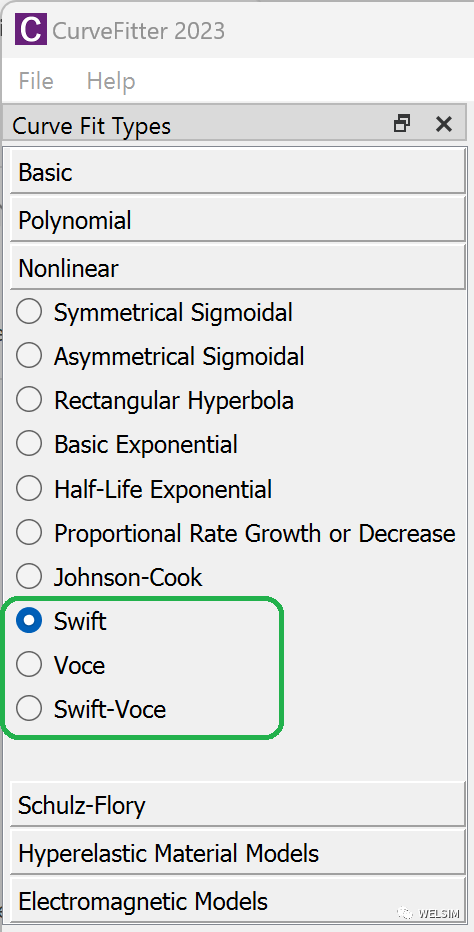Screen dimensions: 474x932
Task: Expand Hyperelastic Material Models
Action: click(x=237, y=854)
